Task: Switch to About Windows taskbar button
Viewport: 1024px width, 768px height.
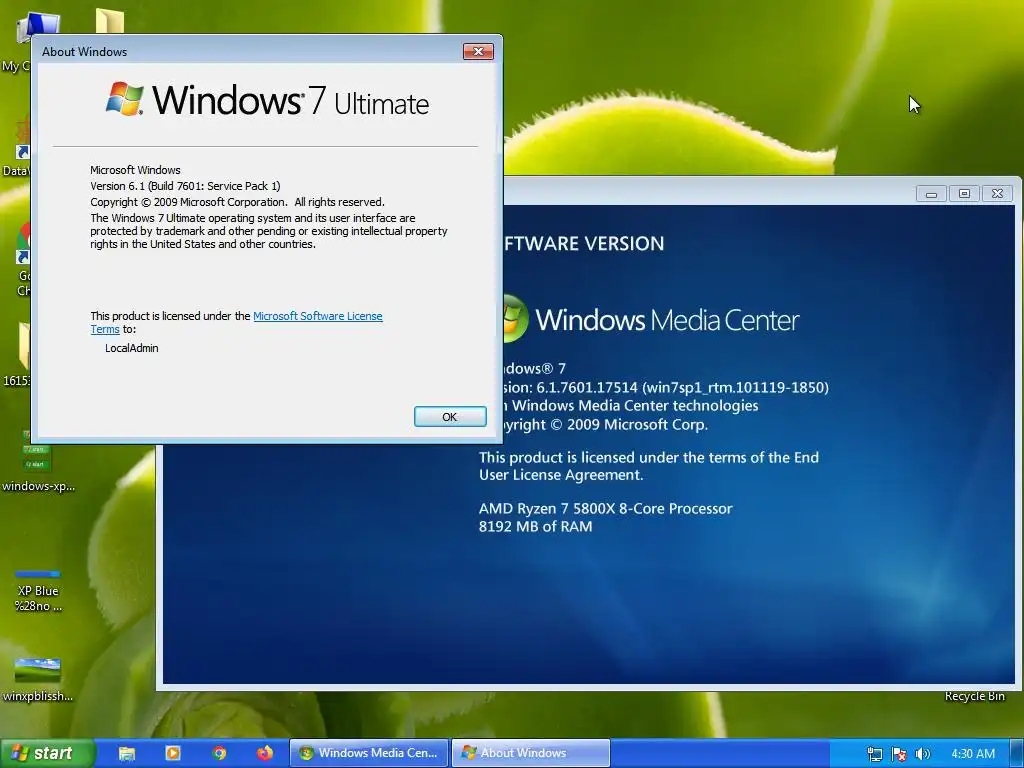Action: pyautogui.click(x=531, y=753)
